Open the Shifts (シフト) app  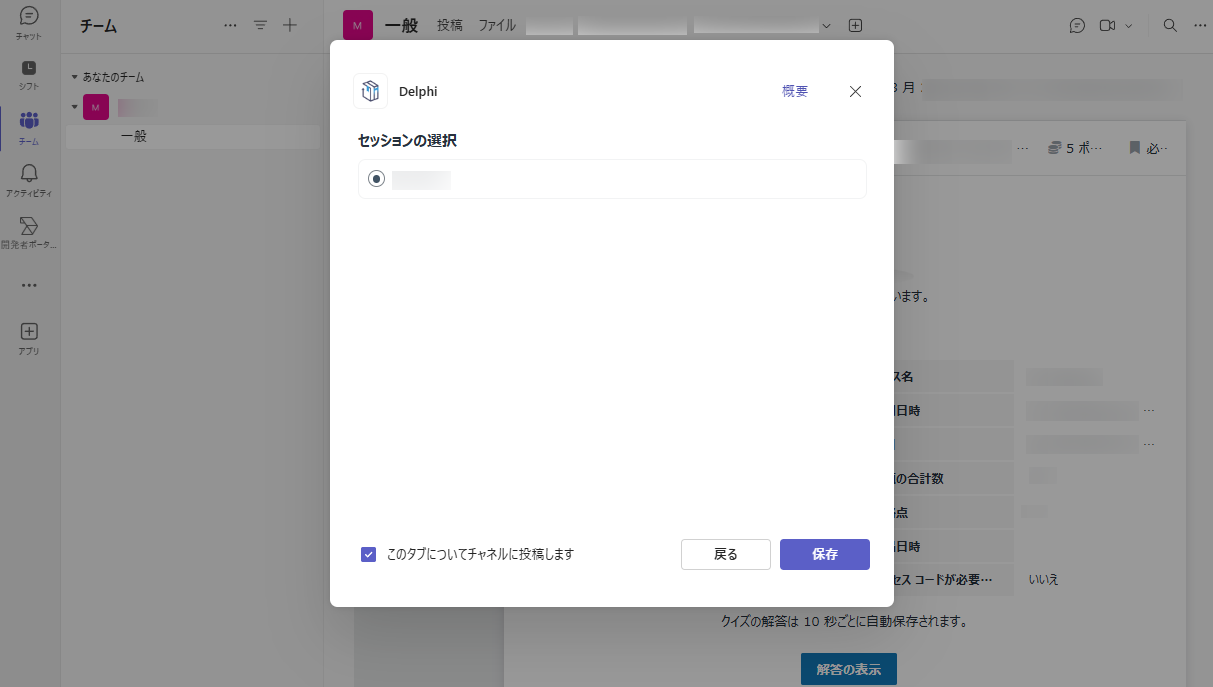click(x=29, y=74)
